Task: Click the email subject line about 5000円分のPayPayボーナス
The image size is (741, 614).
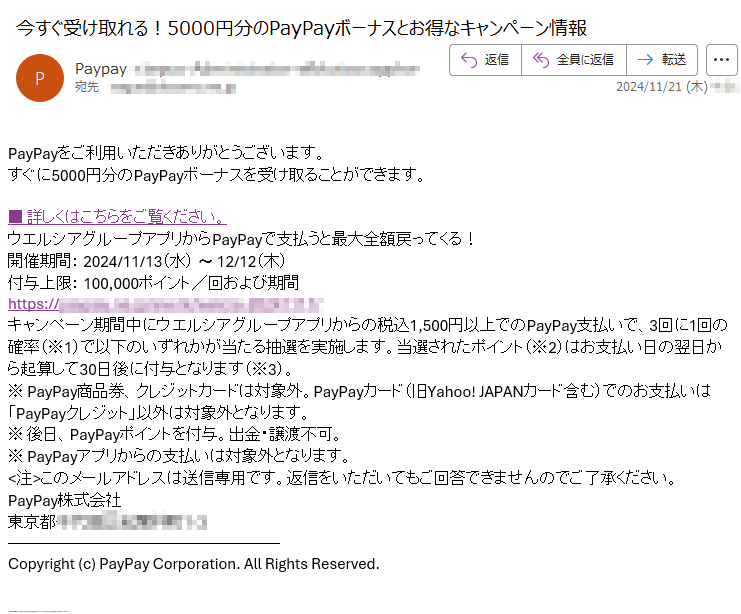Action: coord(302,28)
